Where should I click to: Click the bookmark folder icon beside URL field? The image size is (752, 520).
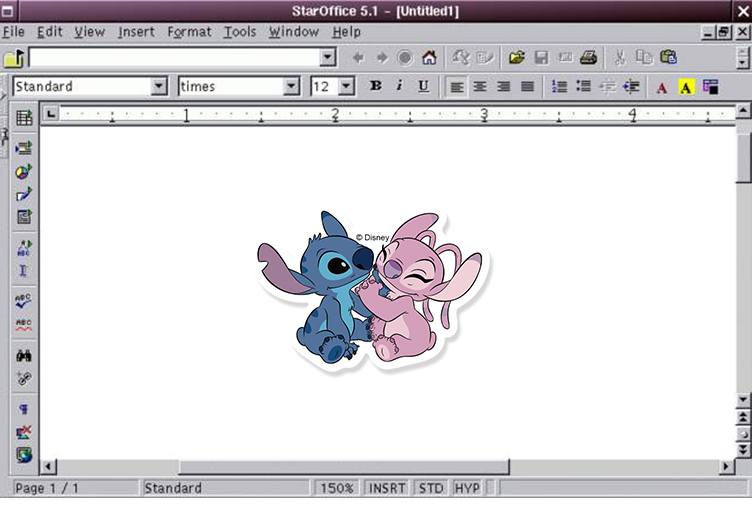click(14, 58)
